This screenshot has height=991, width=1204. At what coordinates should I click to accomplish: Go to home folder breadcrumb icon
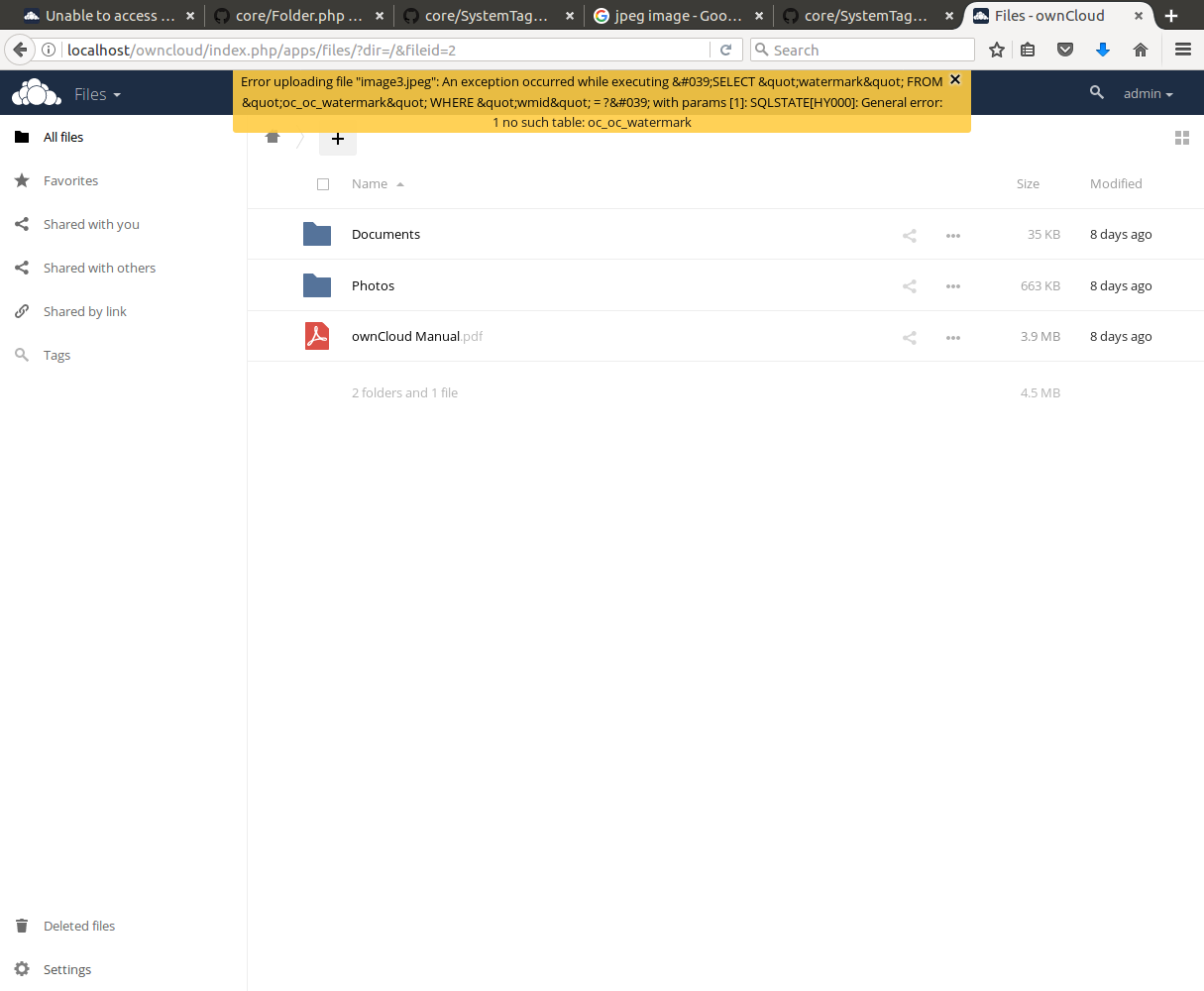[273, 138]
